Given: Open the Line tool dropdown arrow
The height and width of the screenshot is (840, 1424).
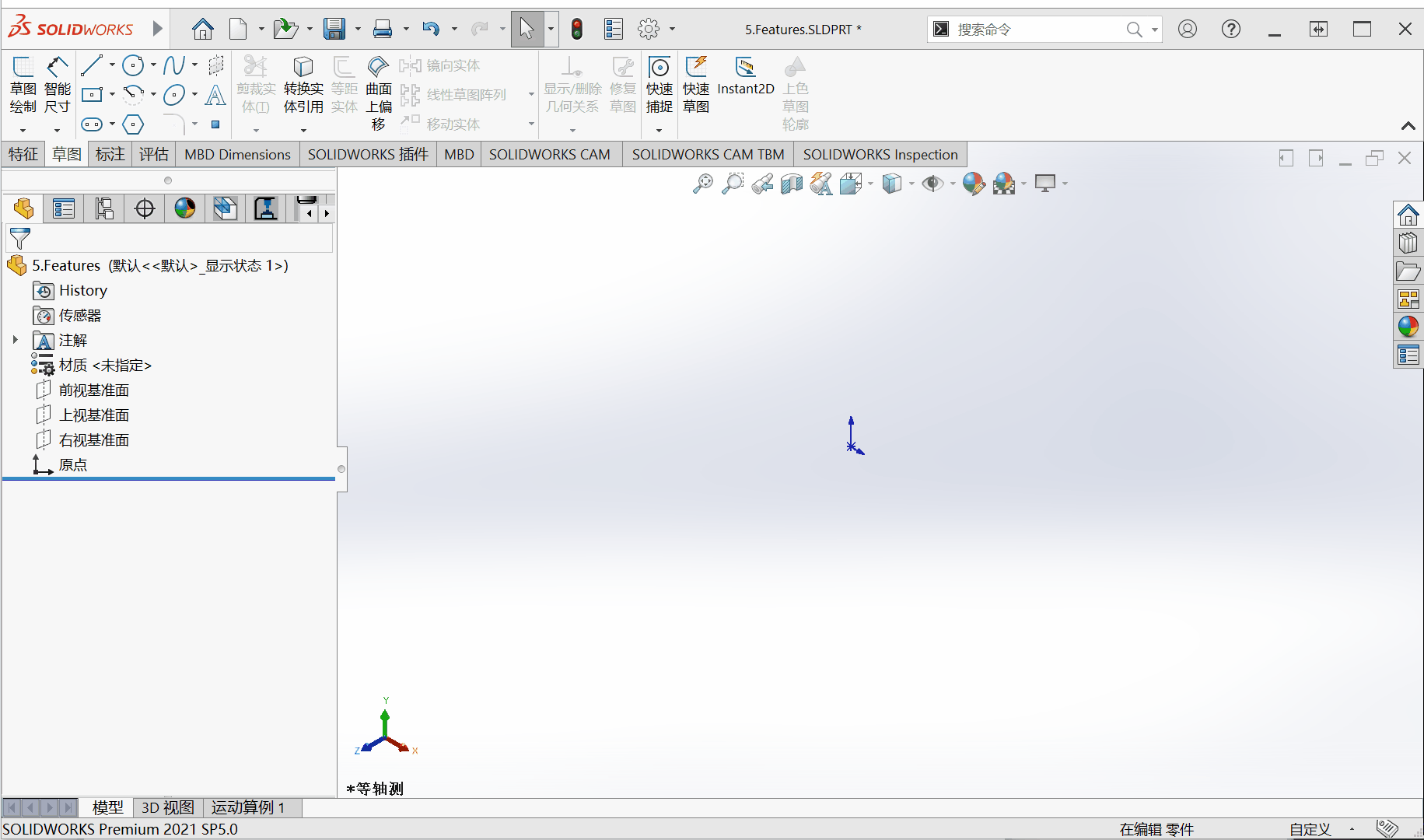Looking at the screenshot, I should click(x=112, y=66).
